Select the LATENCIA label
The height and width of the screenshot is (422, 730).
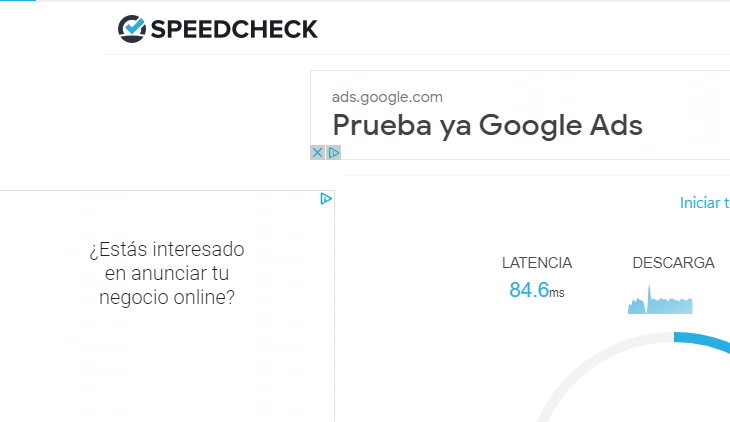click(537, 263)
